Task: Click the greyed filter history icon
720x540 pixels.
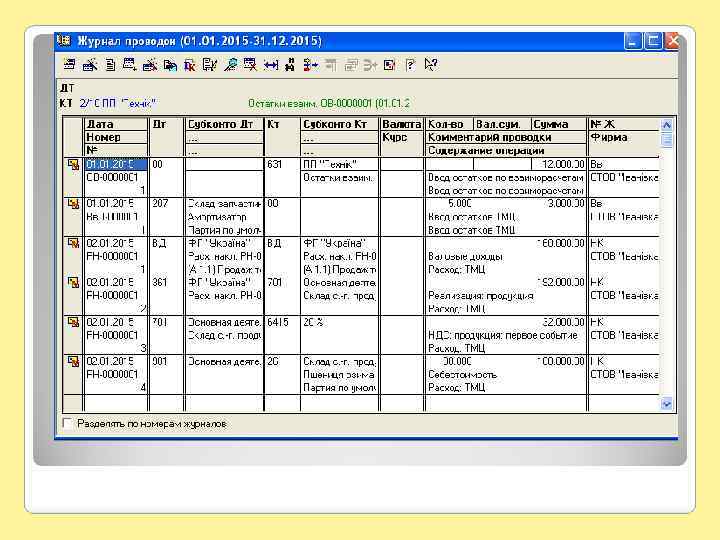Action: click(351, 65)
